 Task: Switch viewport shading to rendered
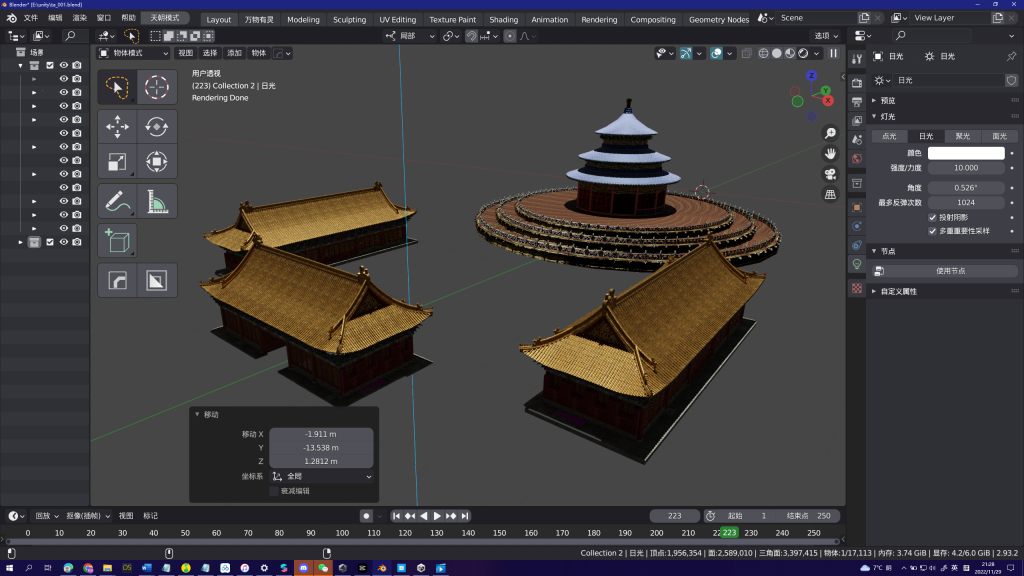point(803,54)
